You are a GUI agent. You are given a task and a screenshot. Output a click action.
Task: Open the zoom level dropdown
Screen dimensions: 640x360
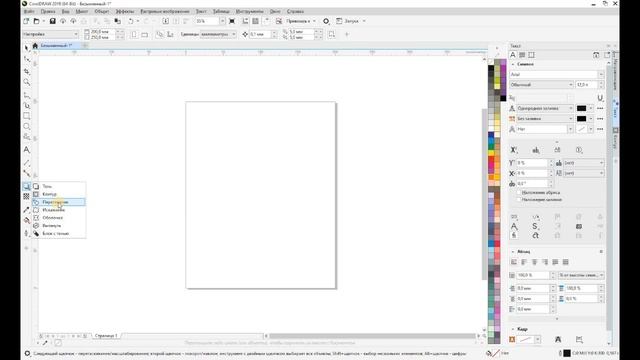222,21
